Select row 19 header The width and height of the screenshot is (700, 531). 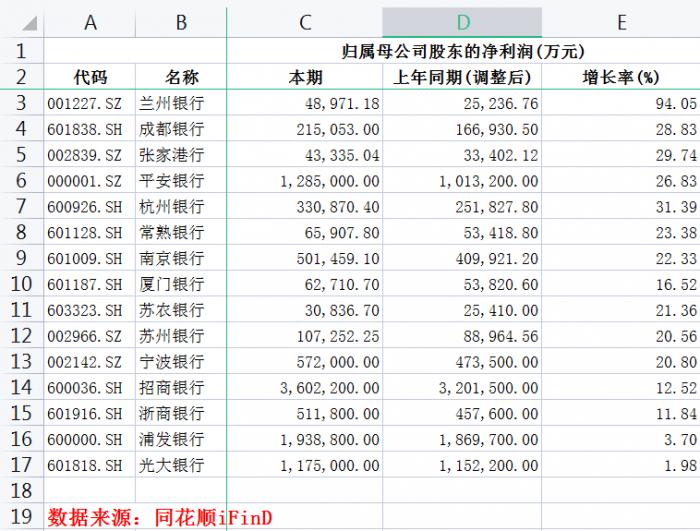tap(22, 517)
